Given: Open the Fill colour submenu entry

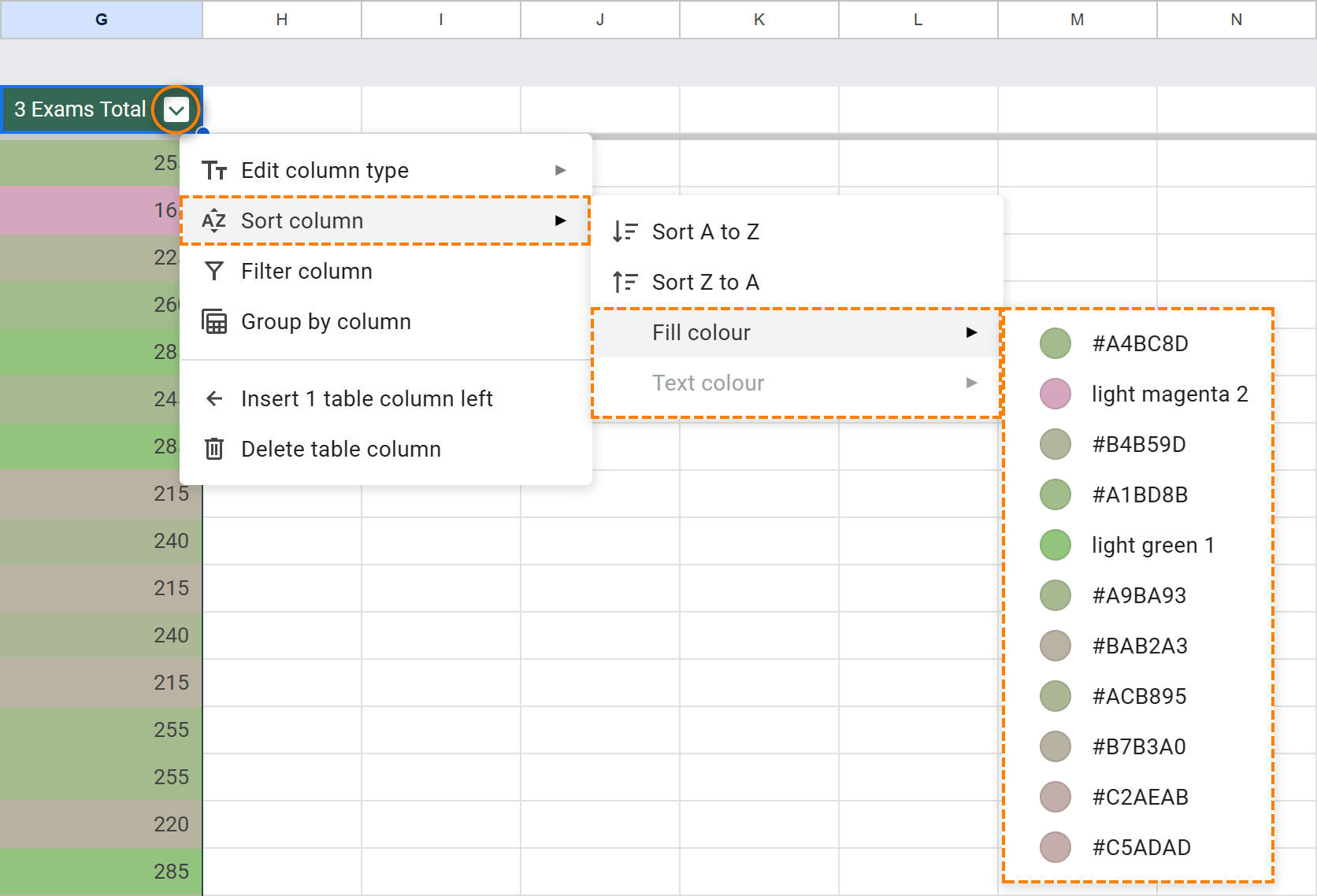Looking at the screenshot, I should (x=797, y=332).
